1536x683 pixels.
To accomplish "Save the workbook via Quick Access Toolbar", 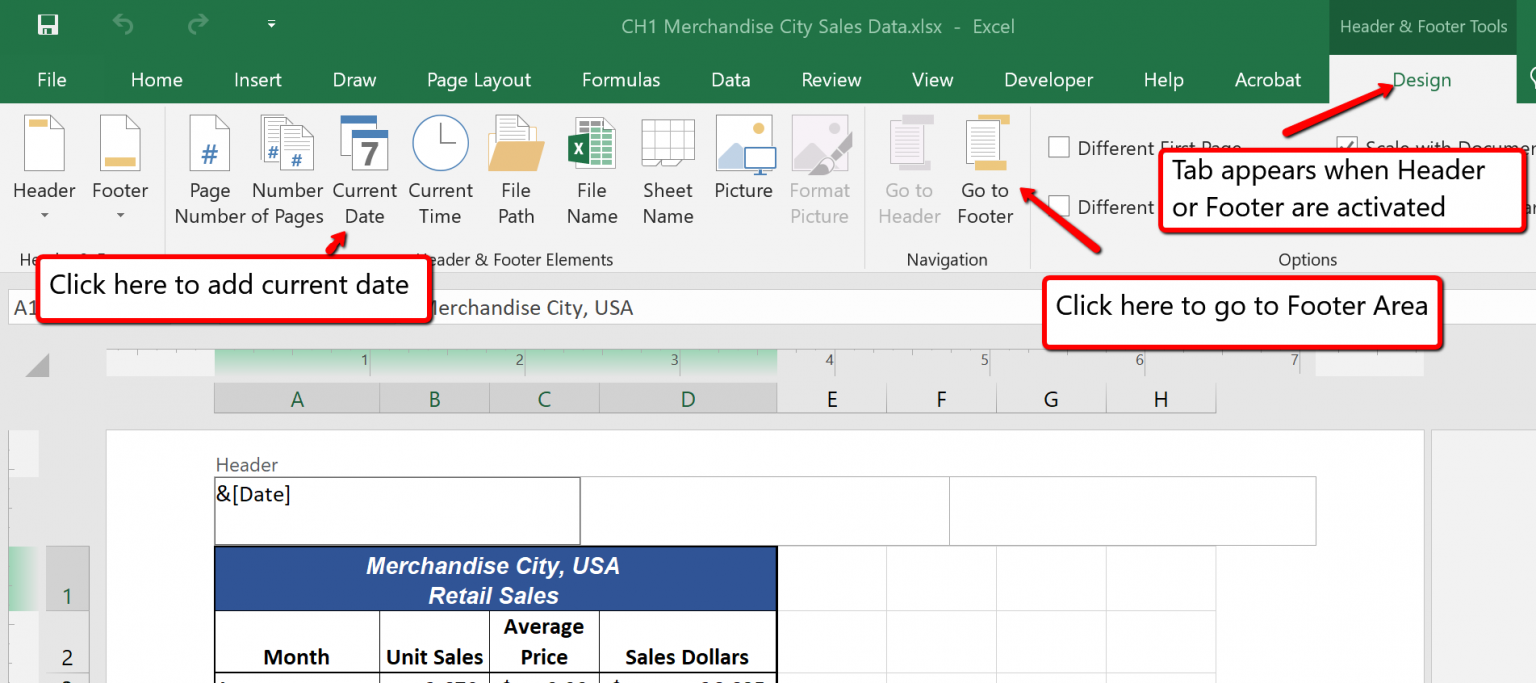I will [48, 25].
